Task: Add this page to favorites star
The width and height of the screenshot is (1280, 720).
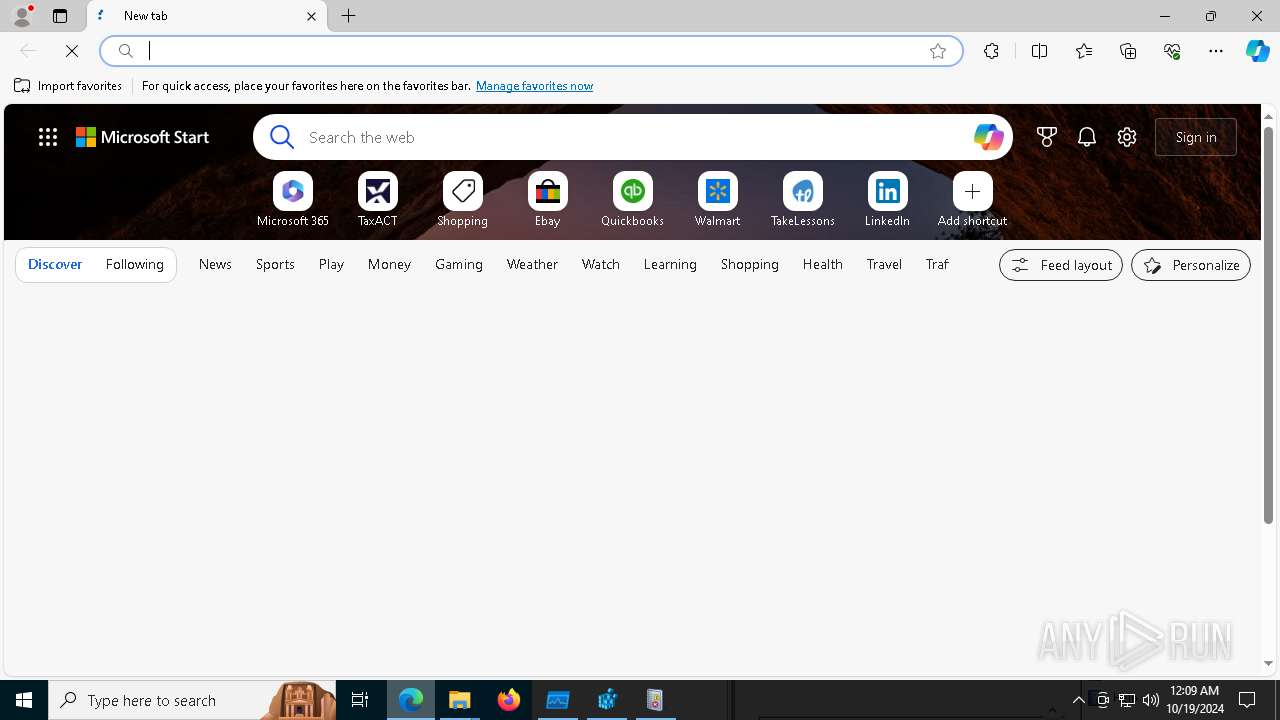Action: point(938,51)
